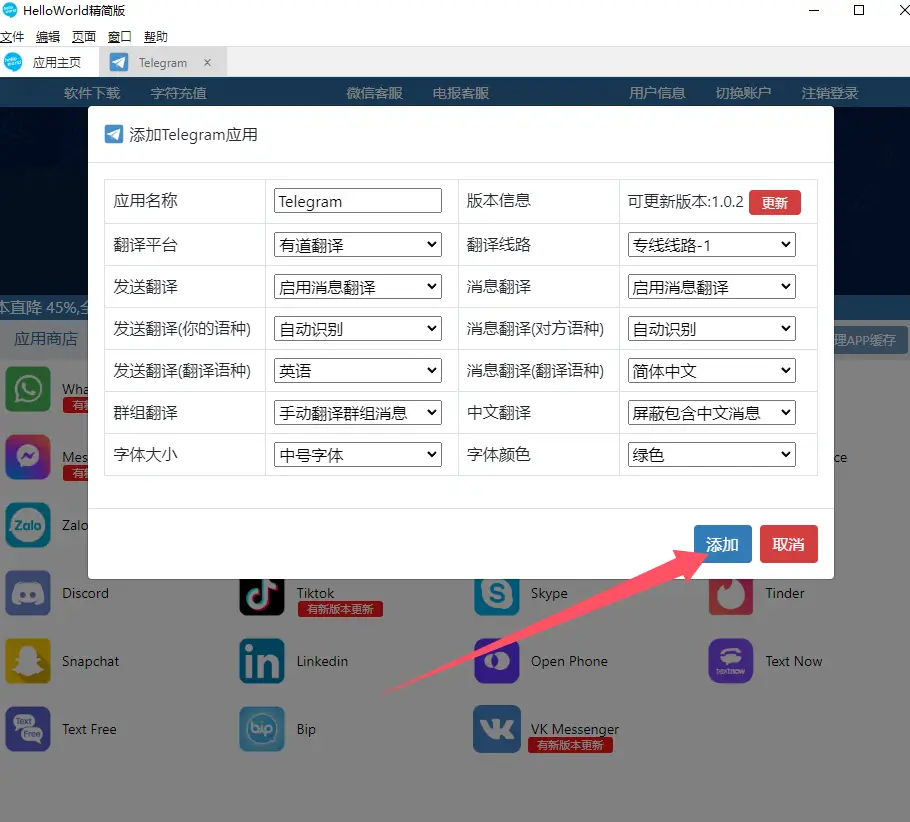Click the 可更新版本:1.0.2 text
The height and width of the screenshot is (822, 910).
click(x=685, y=201)
